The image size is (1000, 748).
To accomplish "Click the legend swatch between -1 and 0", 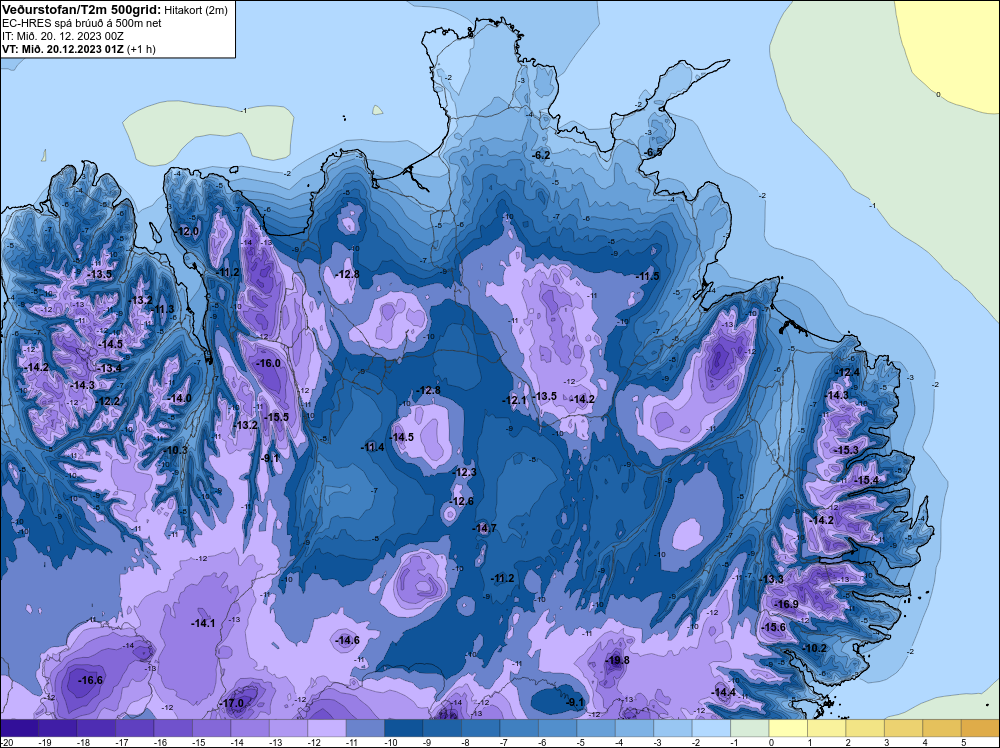I will 749,728.
